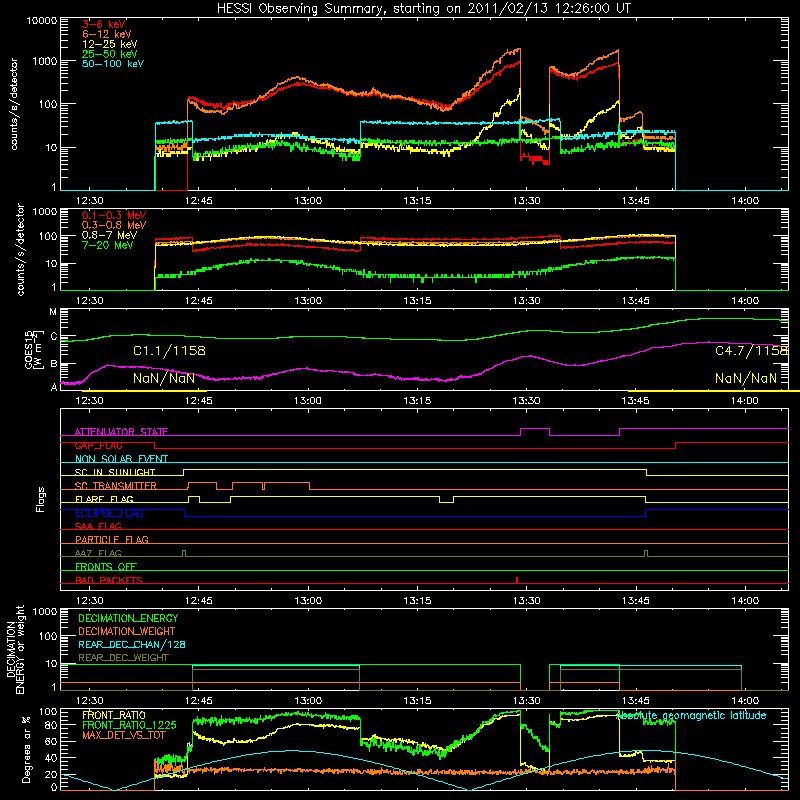Viewport: 800px width, 800px height.
Task: Click the 'M' class label on GOES axis
Action: pyautogui.click(x=53, y=312)
